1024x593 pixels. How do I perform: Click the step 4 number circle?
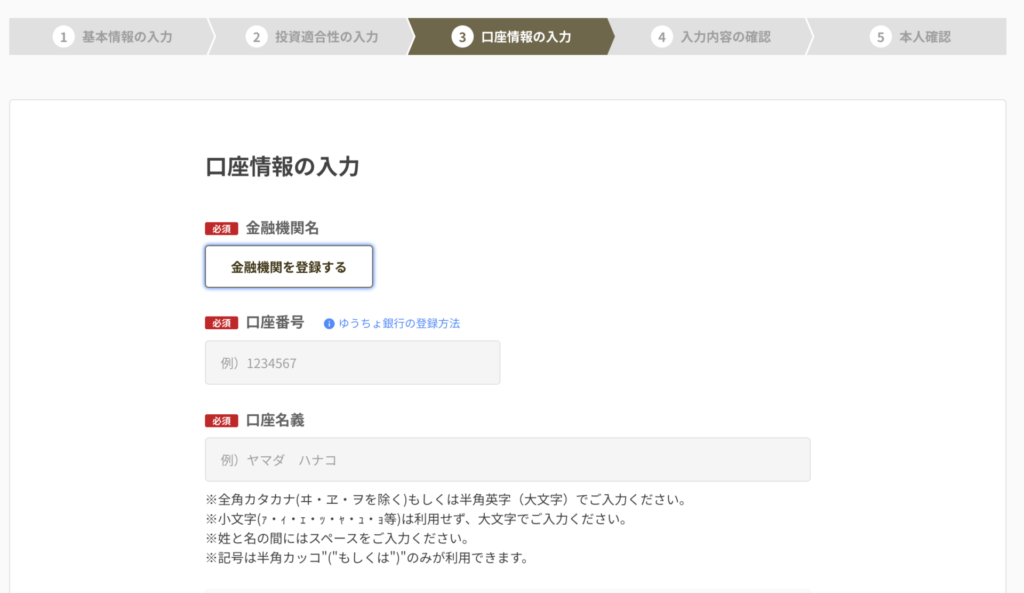(661, 37)
